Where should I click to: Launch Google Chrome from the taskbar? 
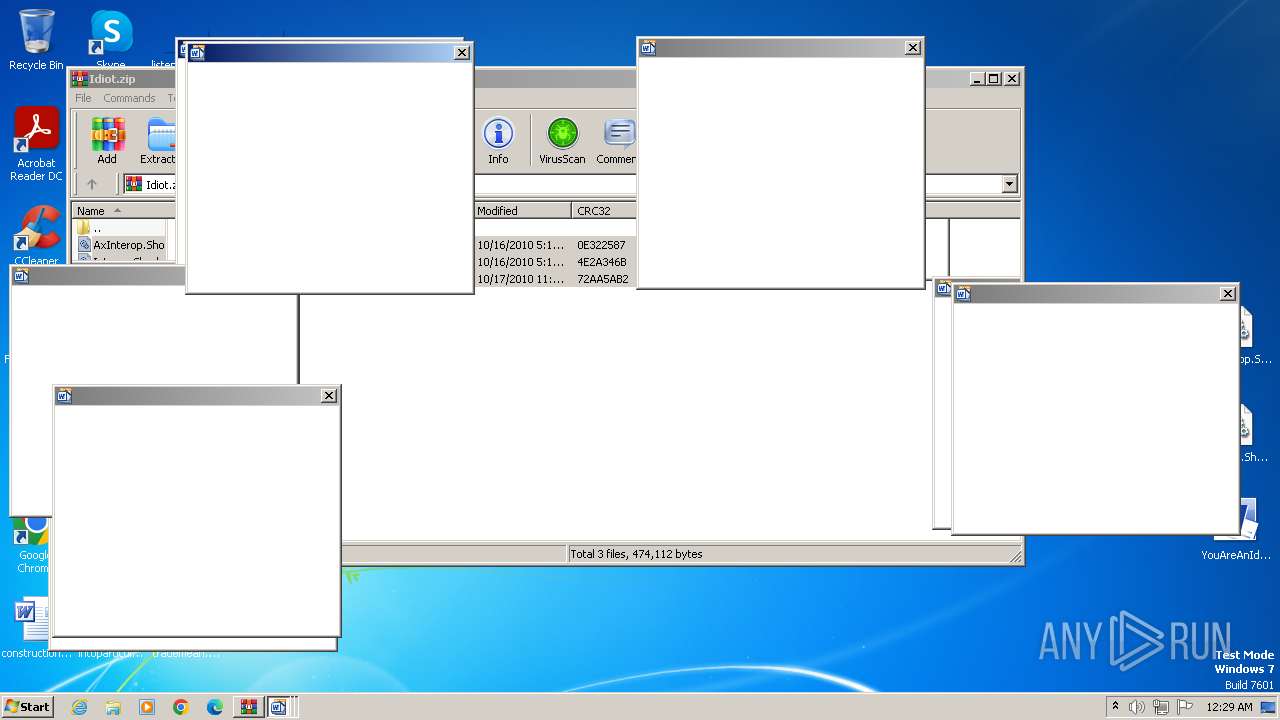181,707
